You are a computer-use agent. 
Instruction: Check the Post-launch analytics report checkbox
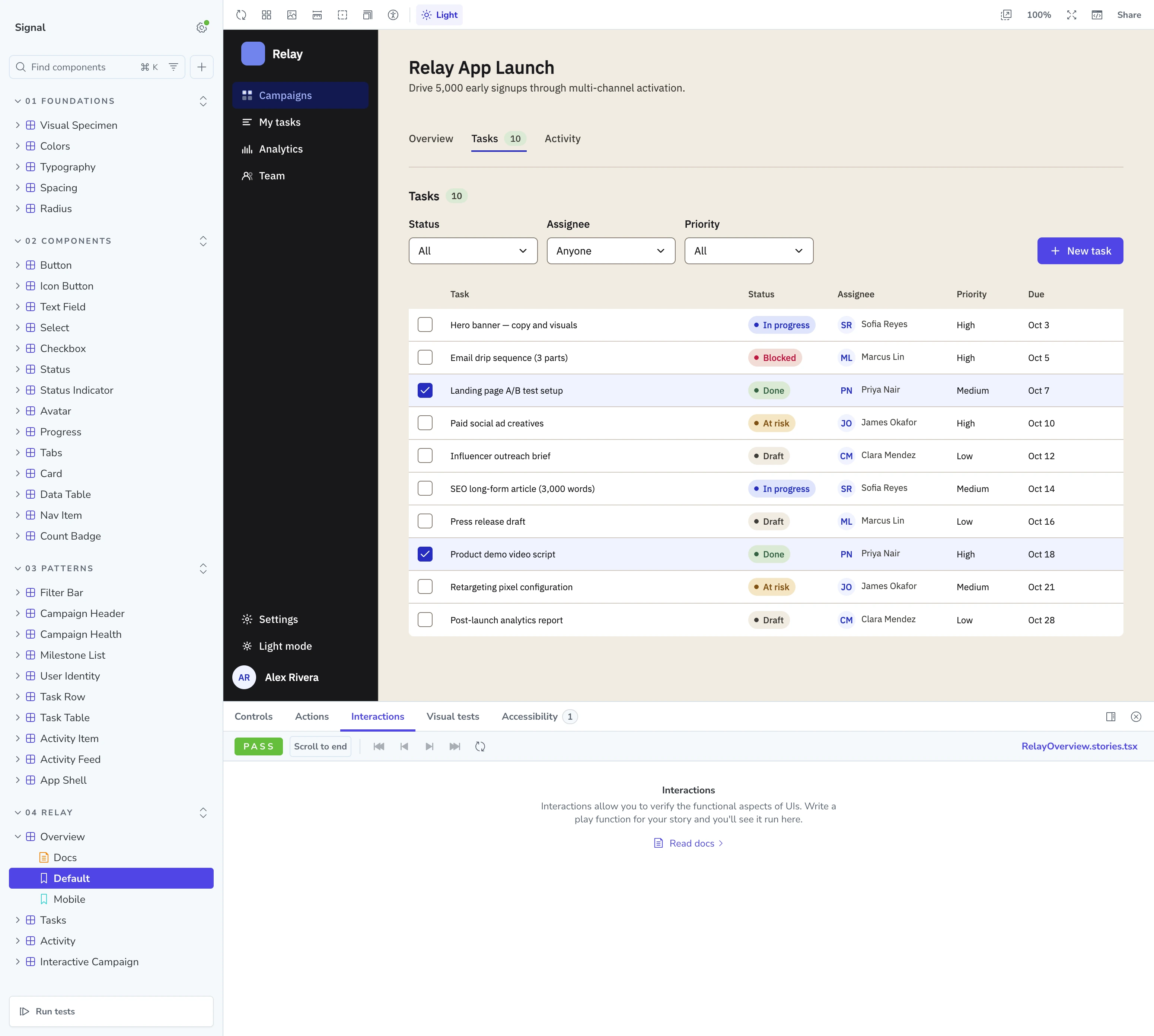click(425, 619)
